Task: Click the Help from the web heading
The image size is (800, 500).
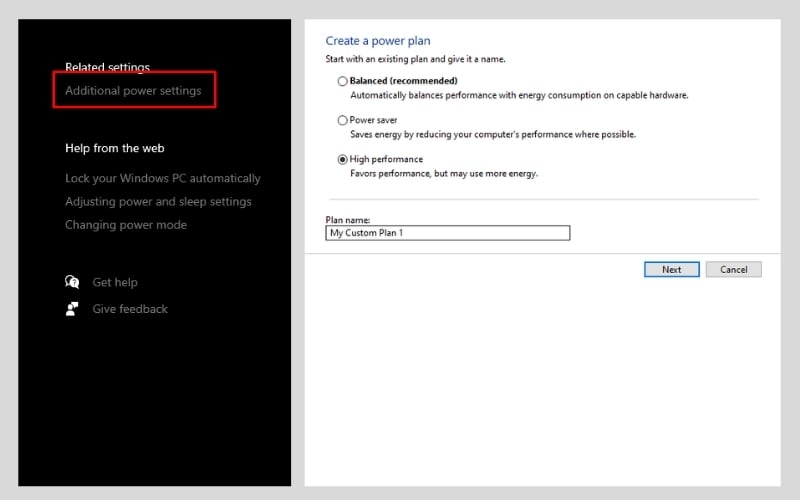Action: (x=114, y=148)
